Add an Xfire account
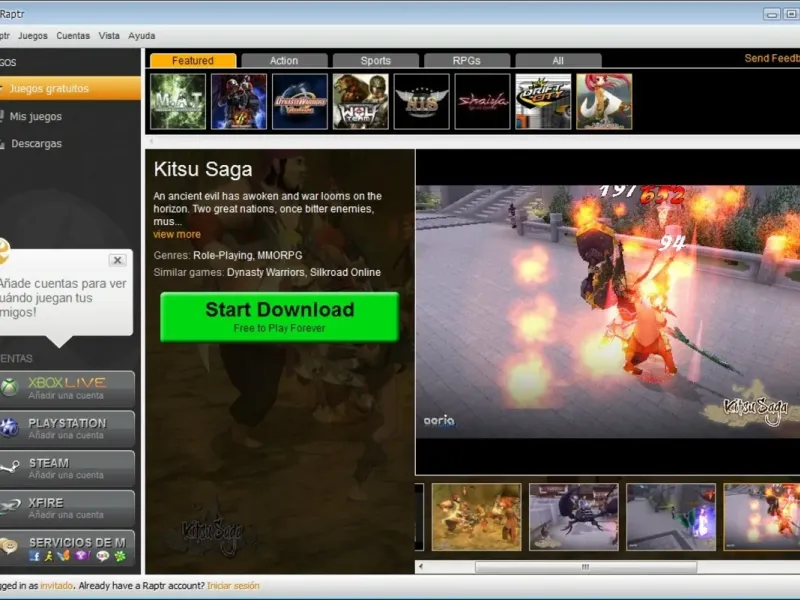Screen dimensions: 800x600 point(67,508)
